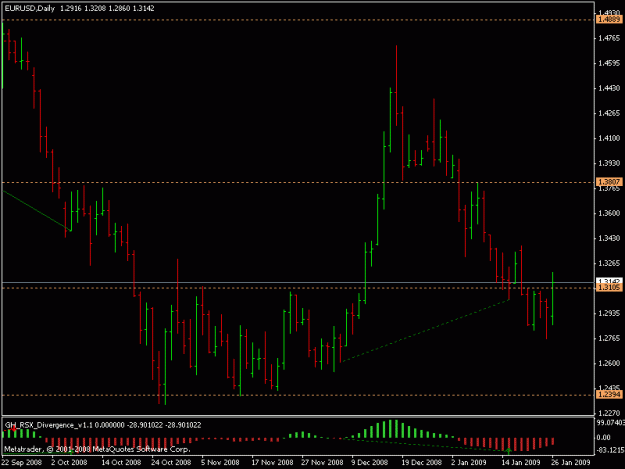Viewport: 625px width, 469px height.
Task: Click the green up arrow near 14 Jan 2009
Action: (509, 451)
